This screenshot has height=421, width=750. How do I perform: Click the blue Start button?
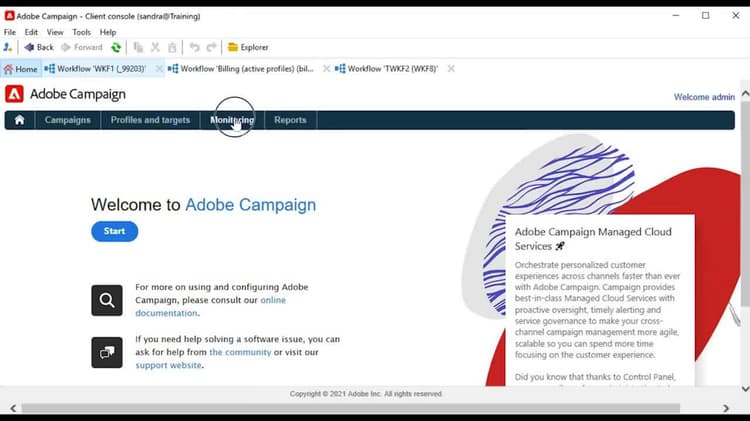click(114, 231)
